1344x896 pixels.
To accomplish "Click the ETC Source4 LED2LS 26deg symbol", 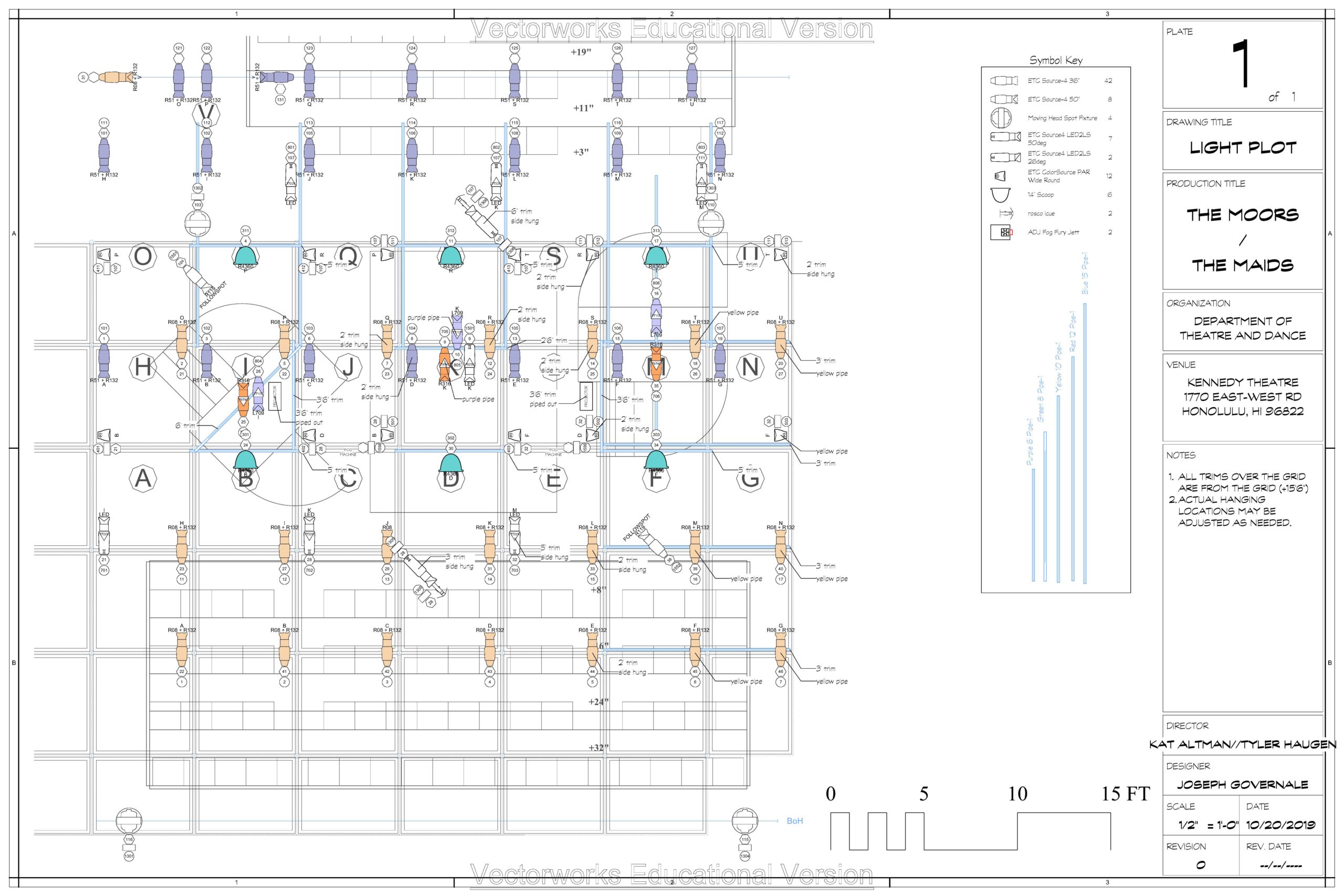I will [x=1006, y=157].
